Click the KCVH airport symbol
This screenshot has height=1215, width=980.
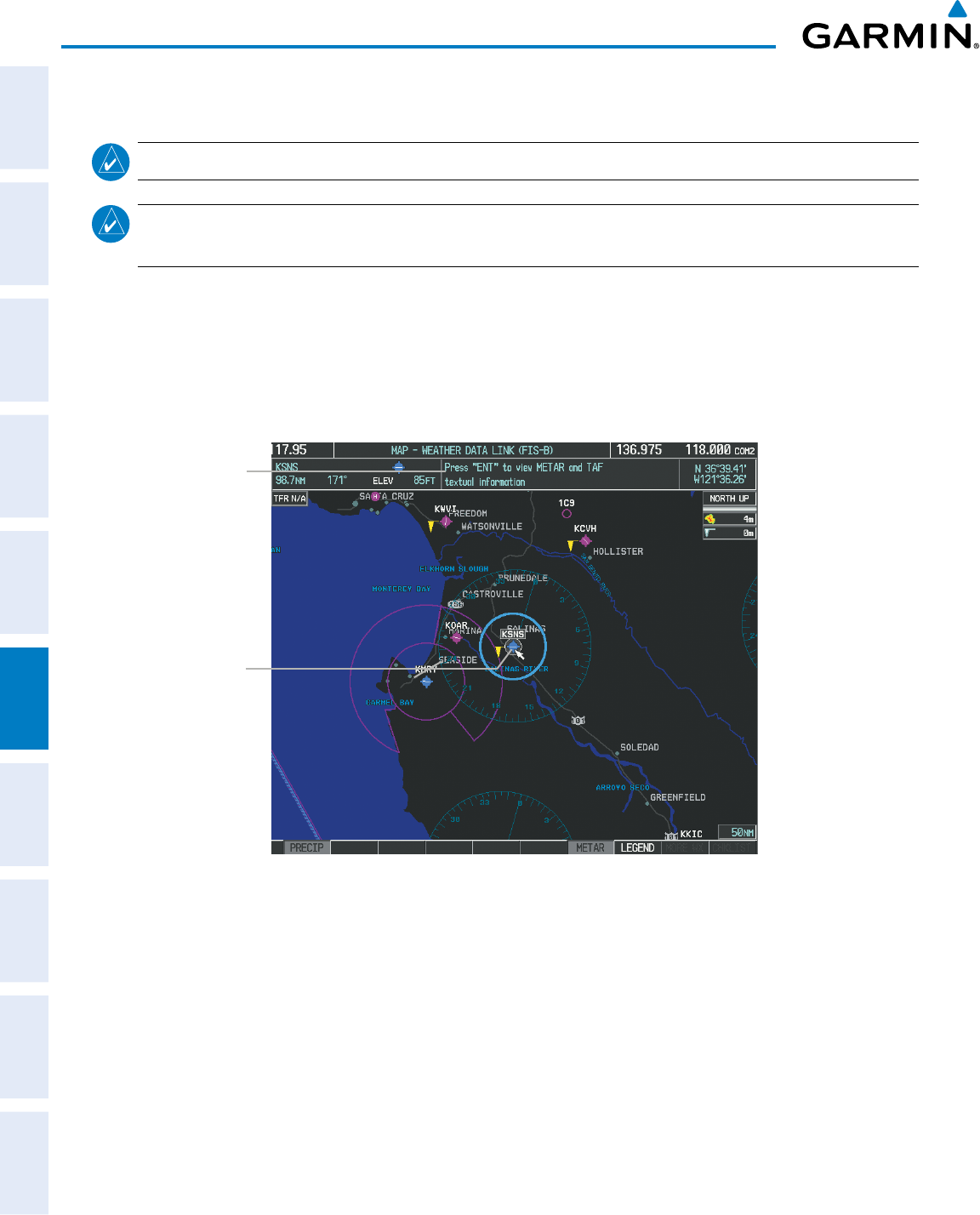click(x=585, y=540)
